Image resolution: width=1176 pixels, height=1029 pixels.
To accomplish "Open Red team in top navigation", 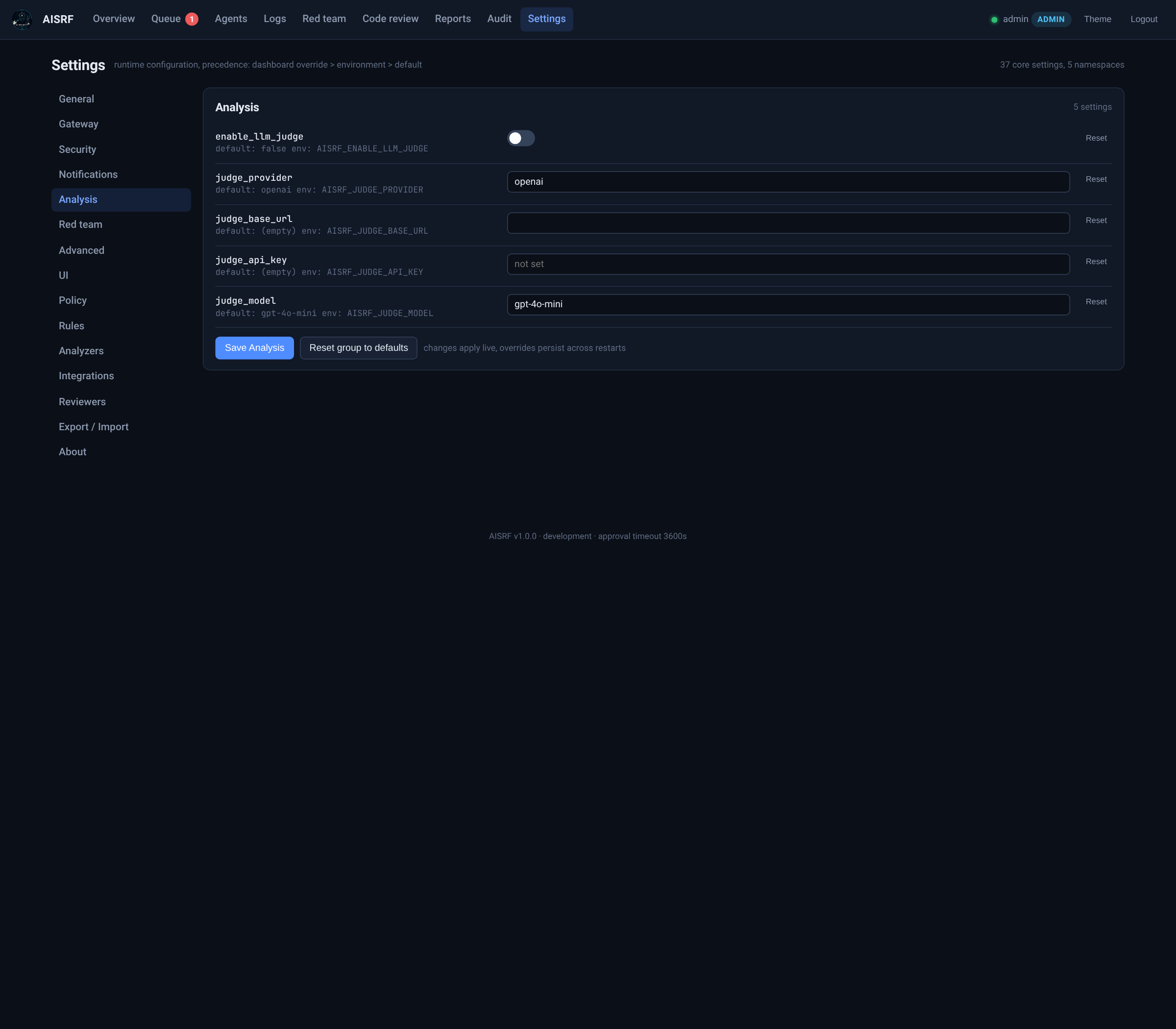I will tap(324, 19).
